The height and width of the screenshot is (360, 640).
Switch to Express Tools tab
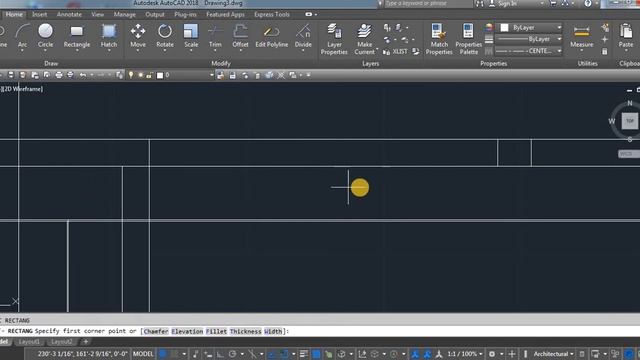(x=272, y=14)
